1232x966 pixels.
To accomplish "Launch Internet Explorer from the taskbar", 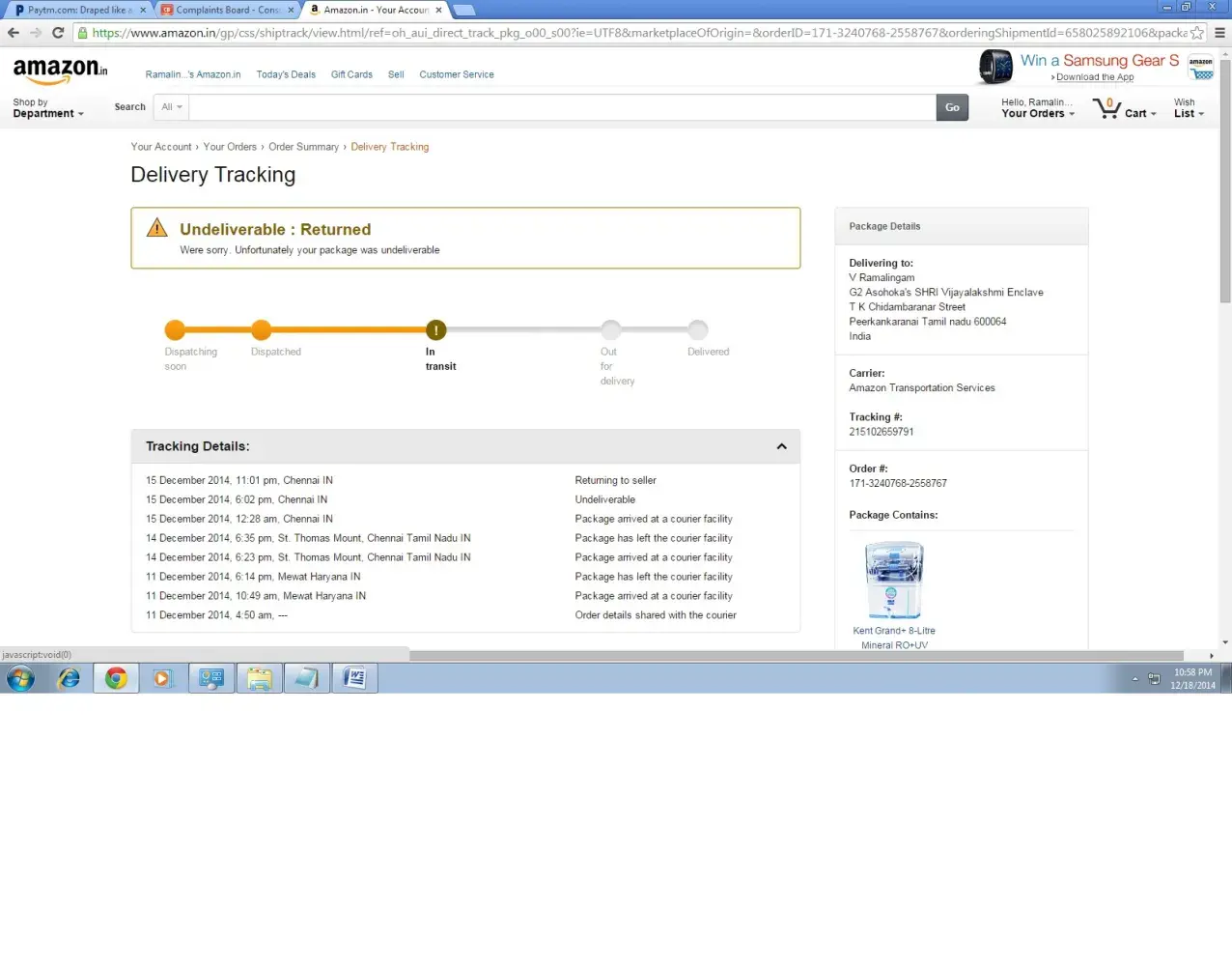I will pos(69,679).
